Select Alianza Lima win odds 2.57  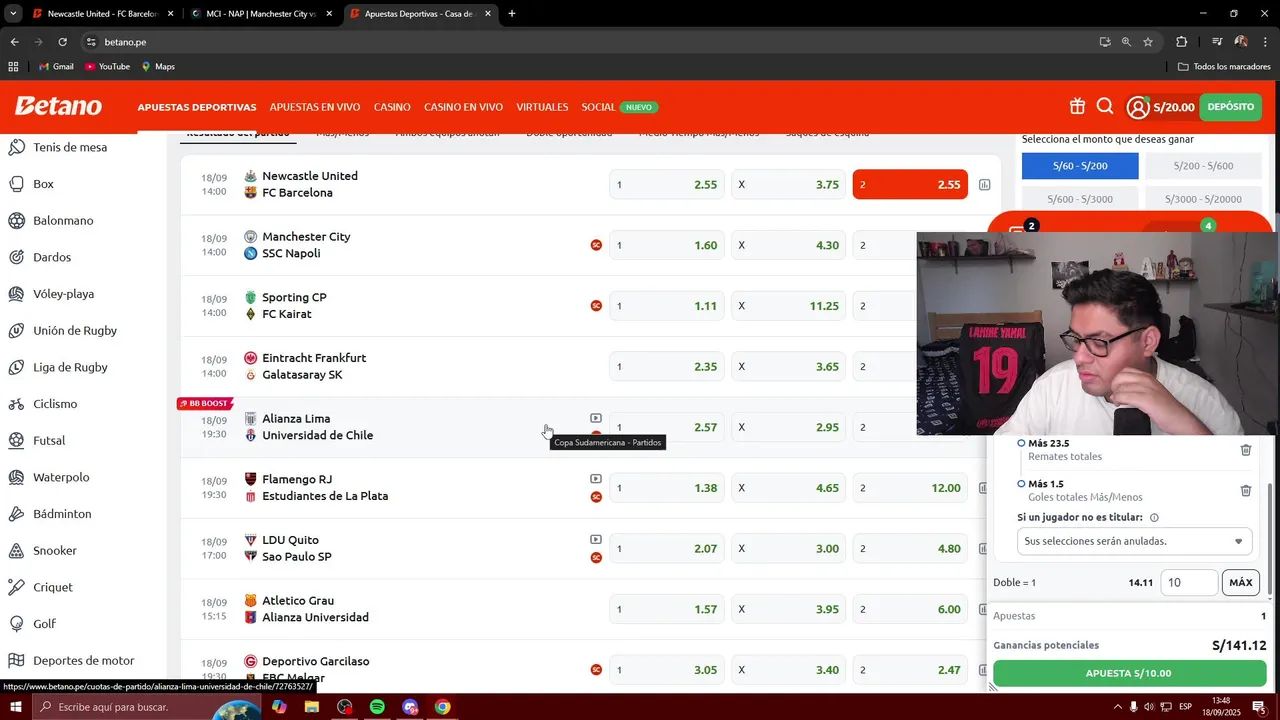coord(667,427)
